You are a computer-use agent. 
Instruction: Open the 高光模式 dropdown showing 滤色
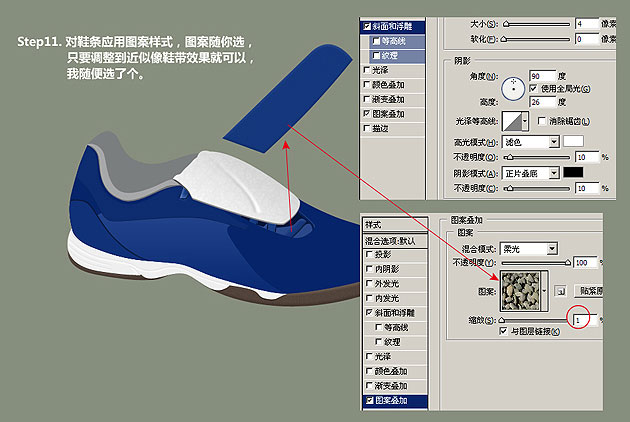pos(530,143)
